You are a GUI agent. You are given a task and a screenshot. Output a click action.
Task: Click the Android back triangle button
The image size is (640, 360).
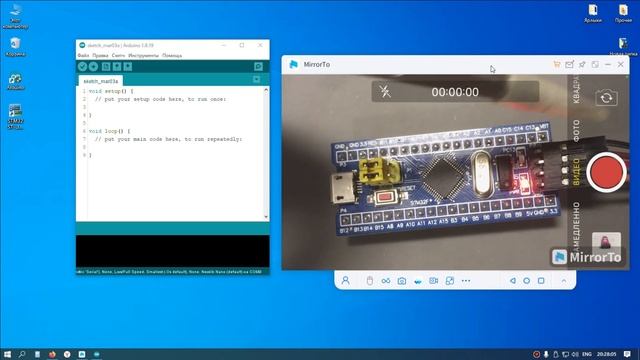coord(513,281)
